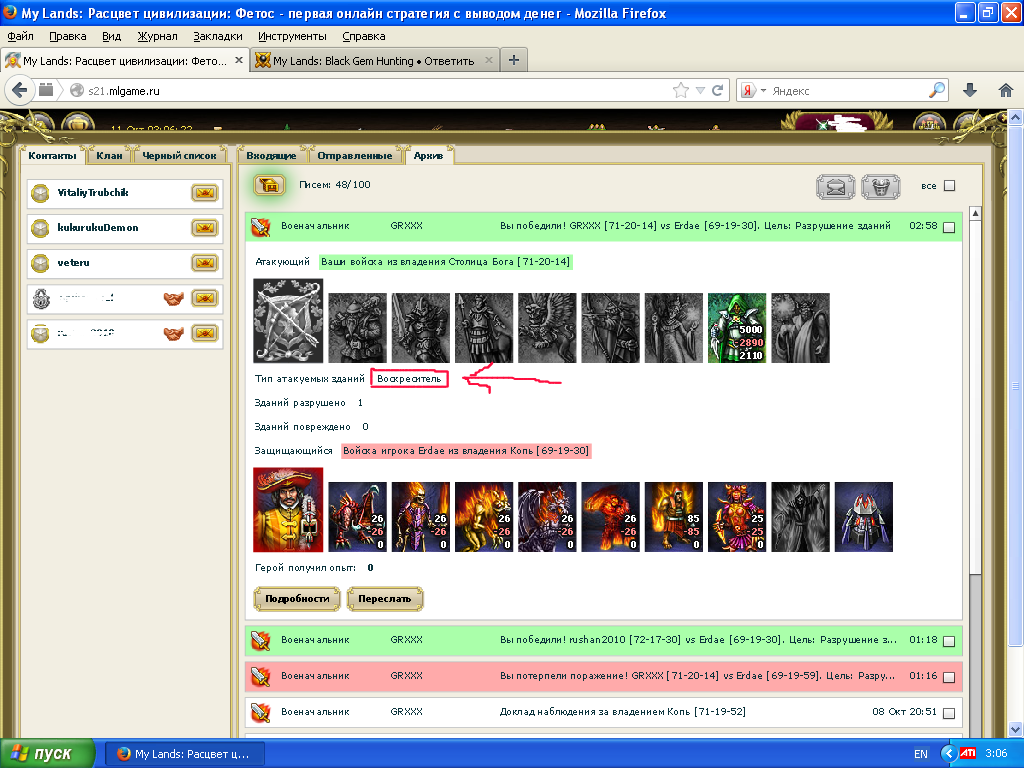This screenshot has width=1024, height=768.
Task: Switch to the Входящие tab
Action: pyautogui.click(x=270, y=156)
